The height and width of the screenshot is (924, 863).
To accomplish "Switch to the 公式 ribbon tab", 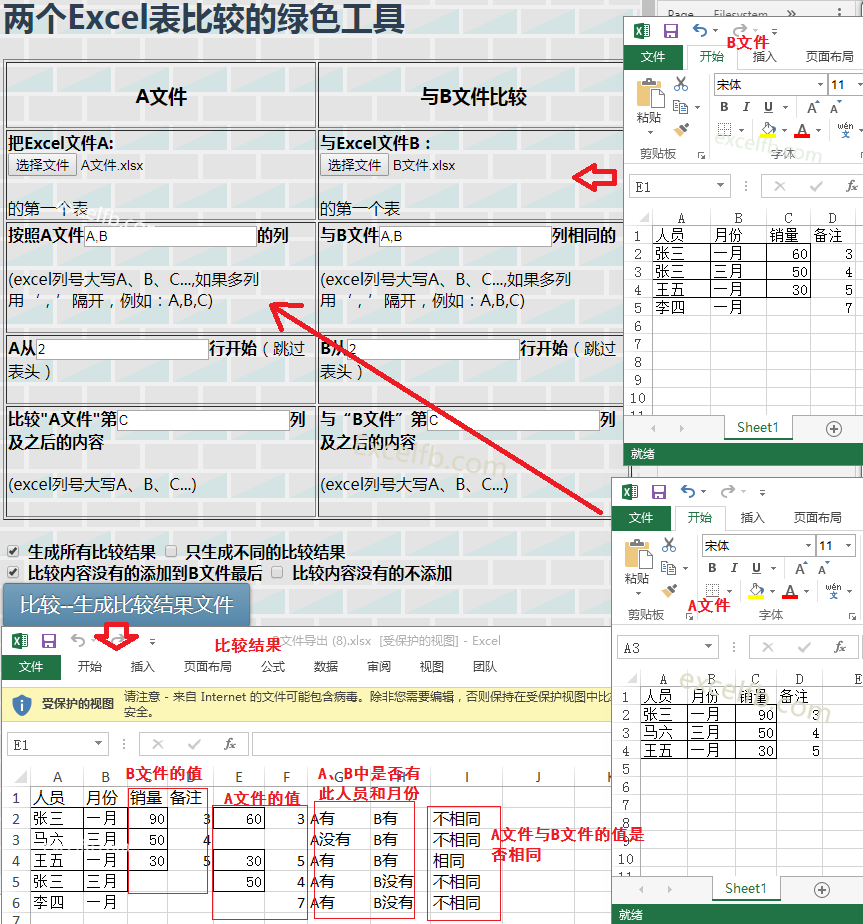I will click(273, 667).
